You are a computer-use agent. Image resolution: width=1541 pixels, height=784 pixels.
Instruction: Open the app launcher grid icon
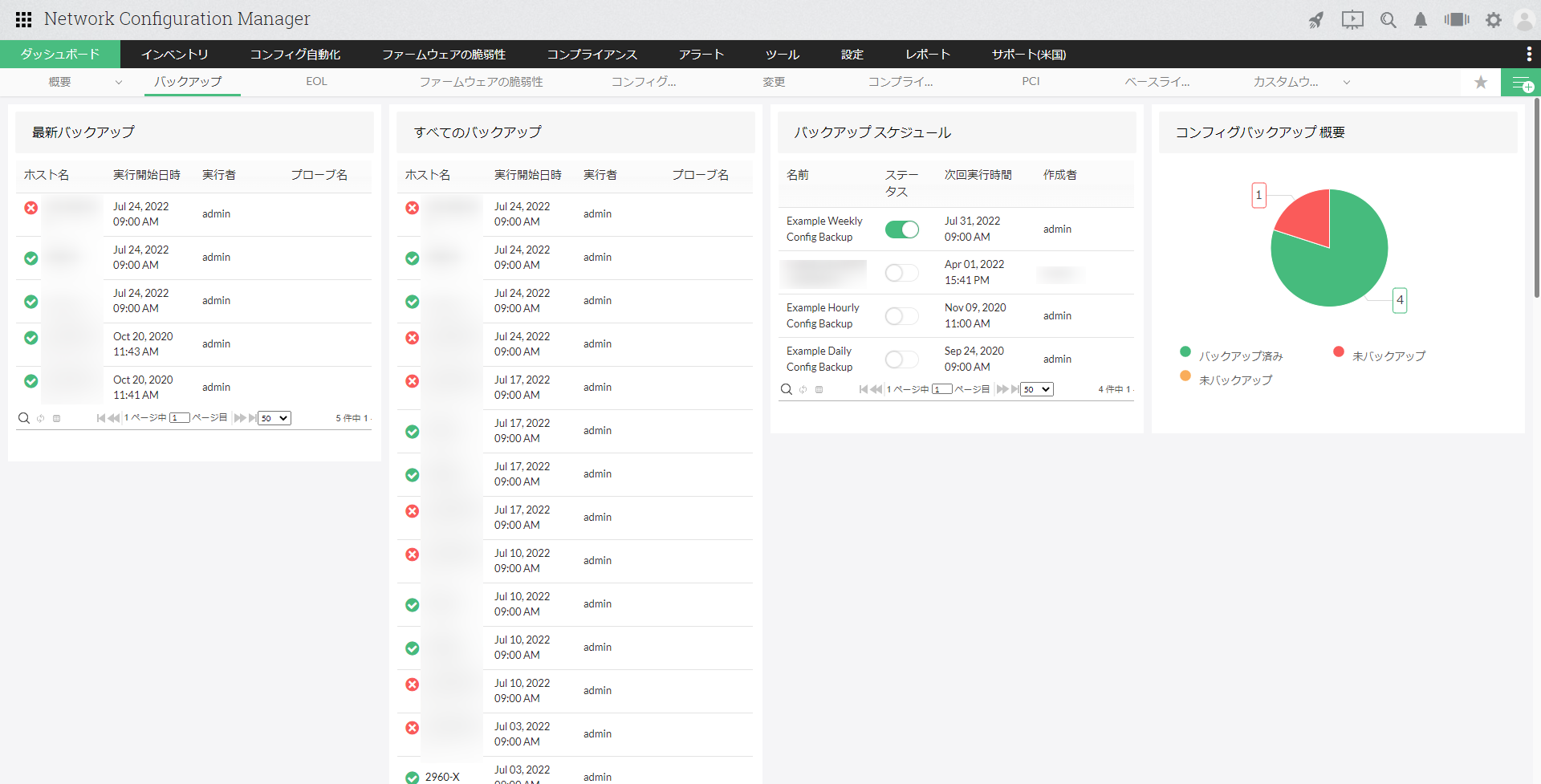click(x=23, y=19)
